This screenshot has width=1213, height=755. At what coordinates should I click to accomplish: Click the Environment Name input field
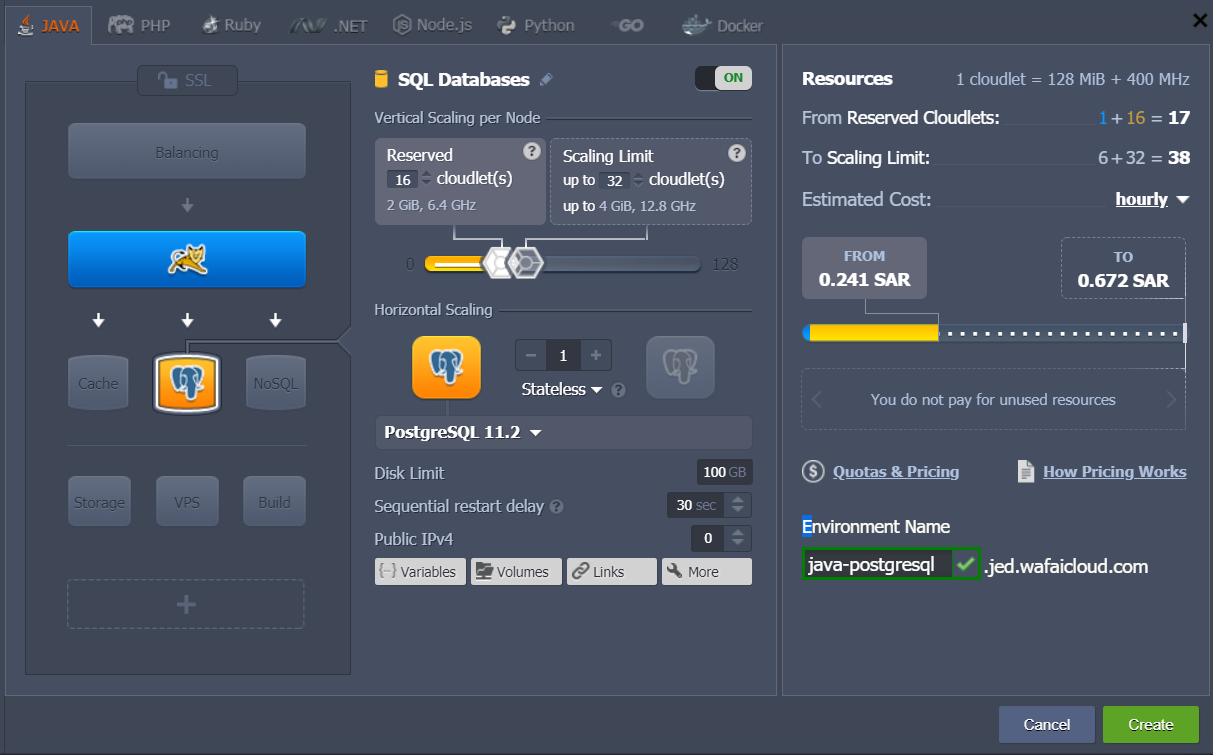pyautogui.click(x=877, y=565)
